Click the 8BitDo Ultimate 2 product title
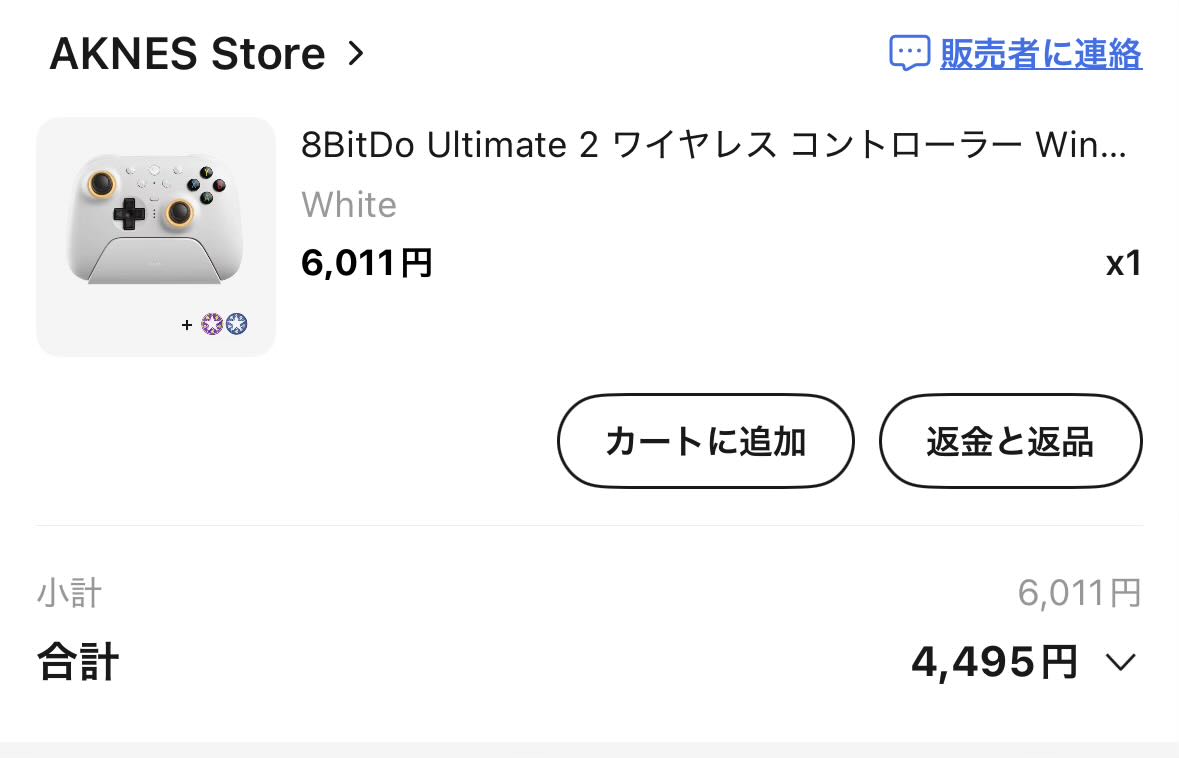Screen dimensions: 1179x758 713,146
